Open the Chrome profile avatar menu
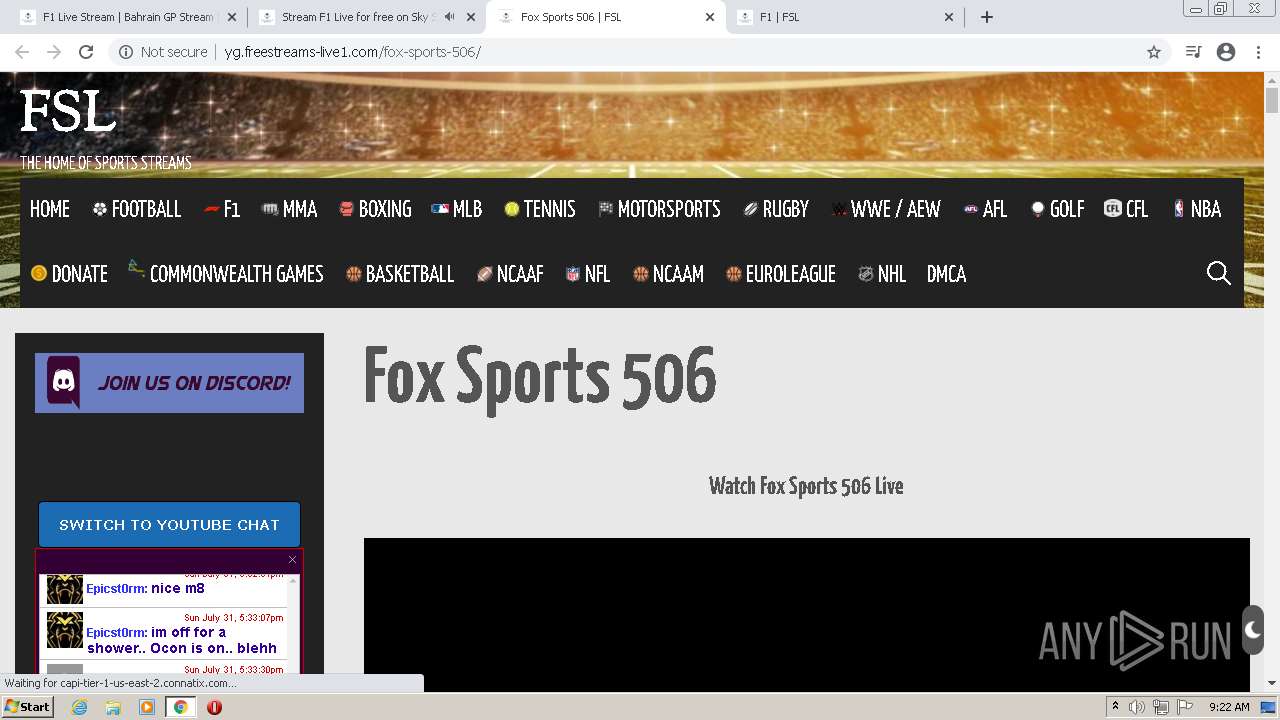1280x720 pixels. (x=1226, y=52)
